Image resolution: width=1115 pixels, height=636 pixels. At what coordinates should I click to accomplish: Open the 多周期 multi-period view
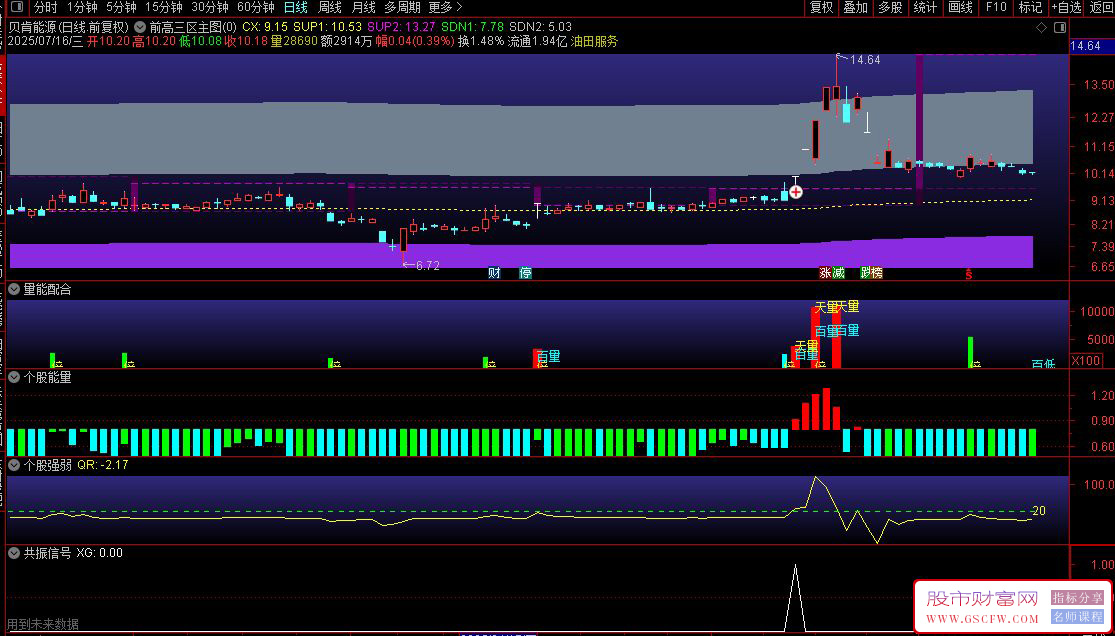(x=402, y=8)
